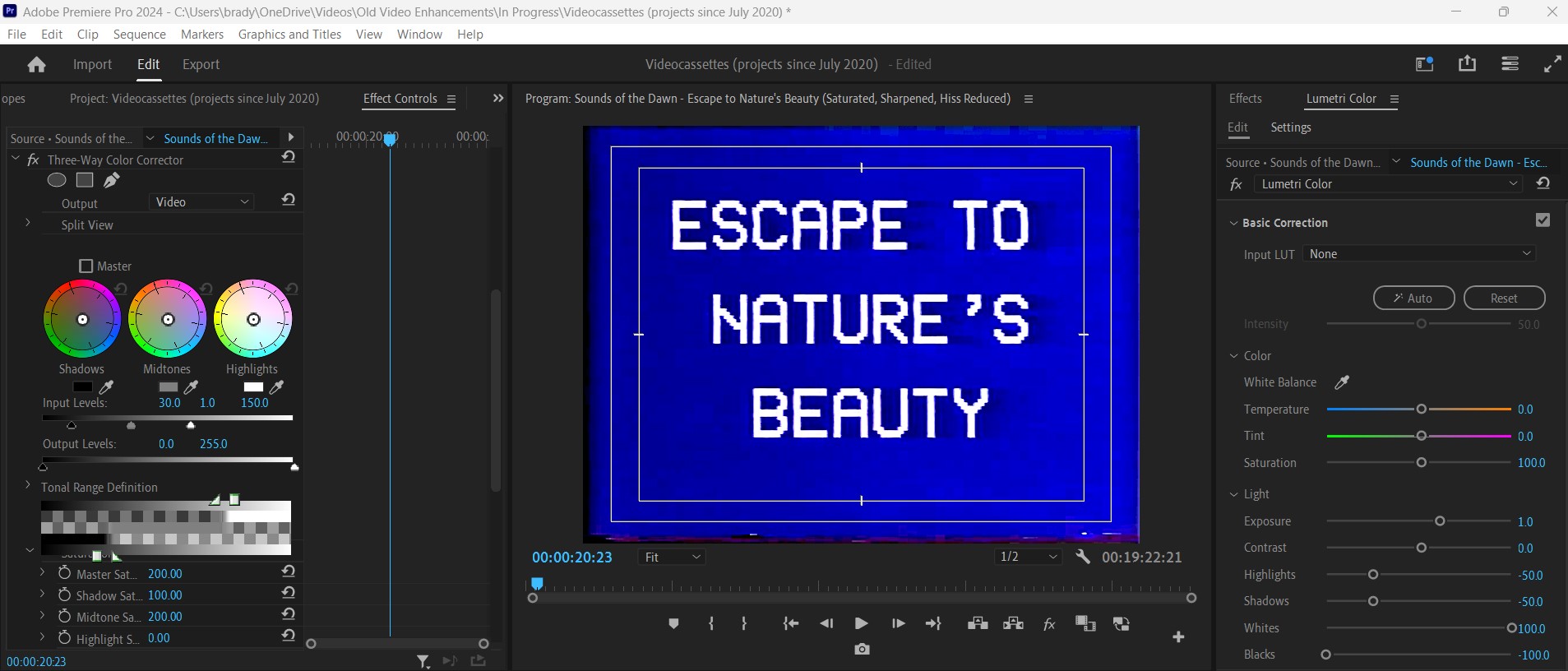Enable the Master checkbox for color wheels
Screen dimensions: 1568x671
tap(86, 266)
